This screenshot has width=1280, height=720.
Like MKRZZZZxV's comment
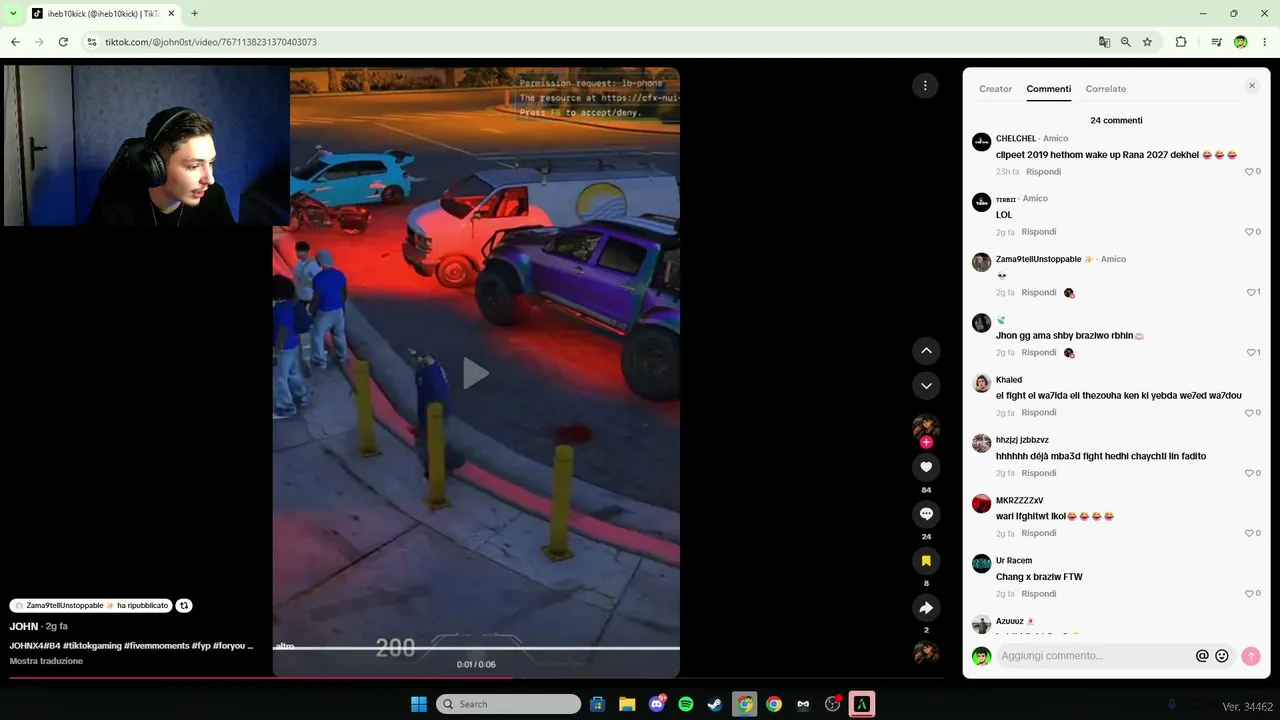pos(1249,533)
